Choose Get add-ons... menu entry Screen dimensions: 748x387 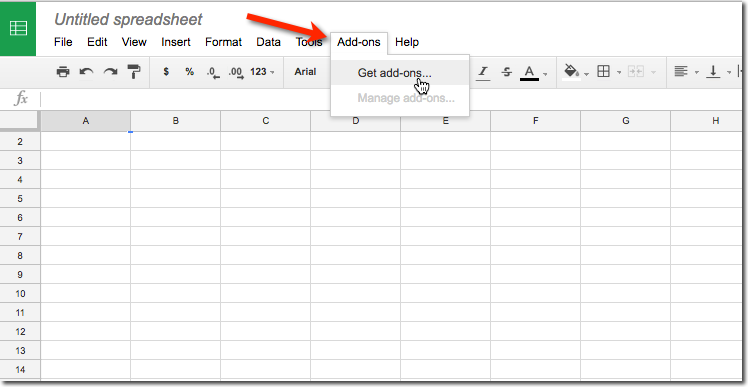click(x=400, y=73)
